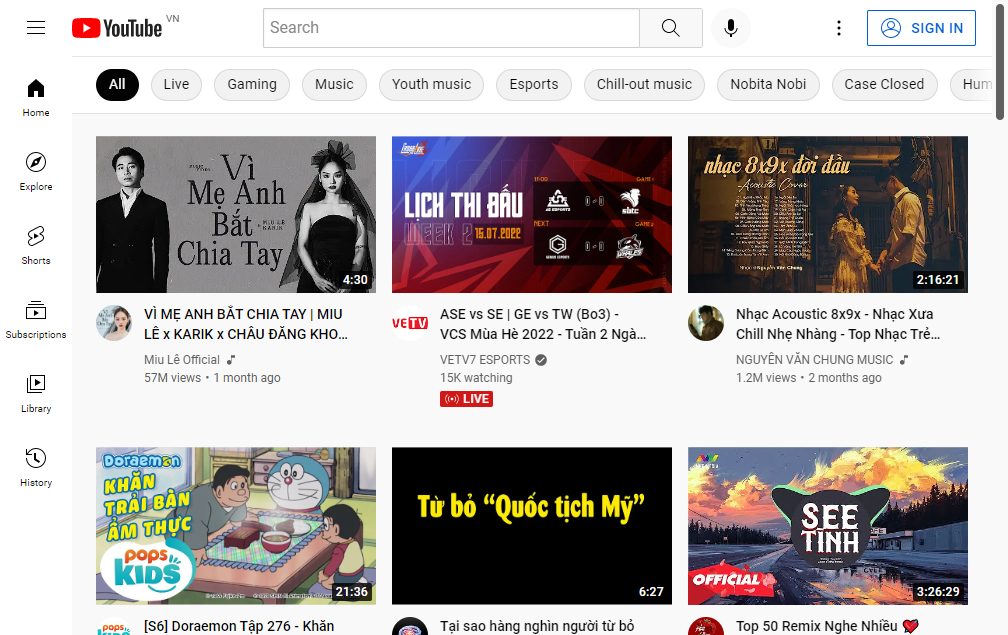Select the Esports filter chip
Screen dimensions: 1008x635
(x=534, y=84)
